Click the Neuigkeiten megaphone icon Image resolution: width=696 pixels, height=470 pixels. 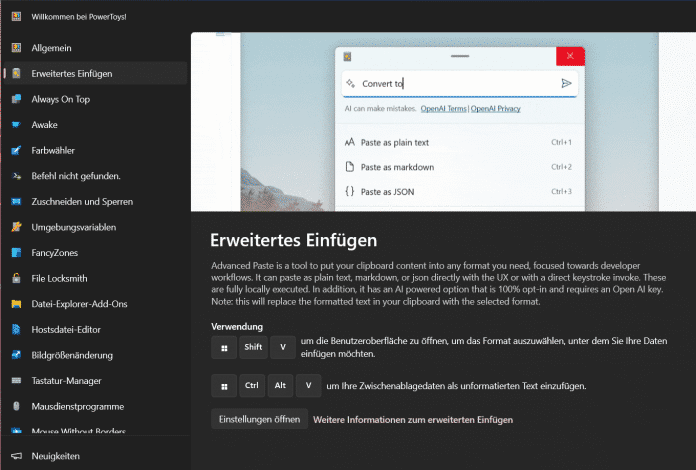16,456
